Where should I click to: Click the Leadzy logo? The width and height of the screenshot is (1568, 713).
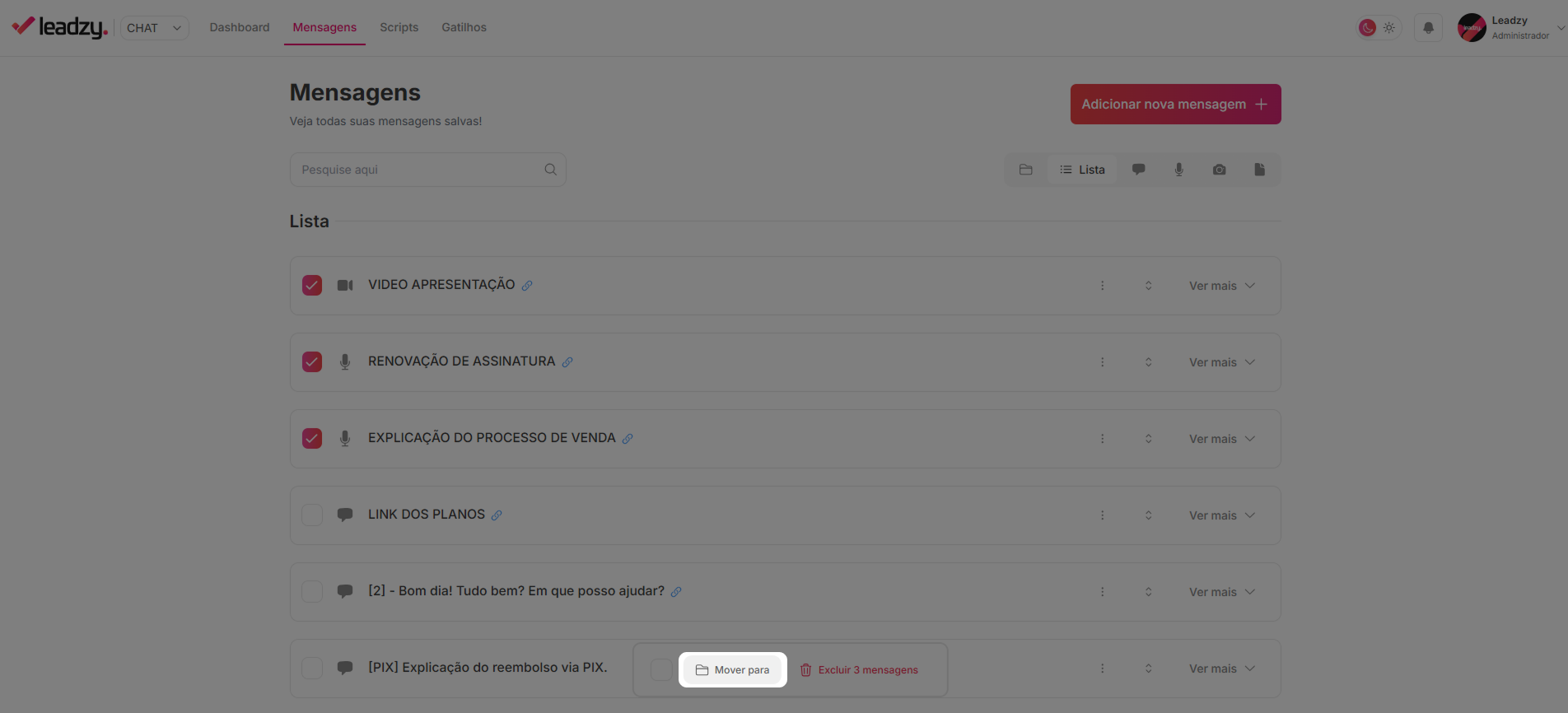59,27
